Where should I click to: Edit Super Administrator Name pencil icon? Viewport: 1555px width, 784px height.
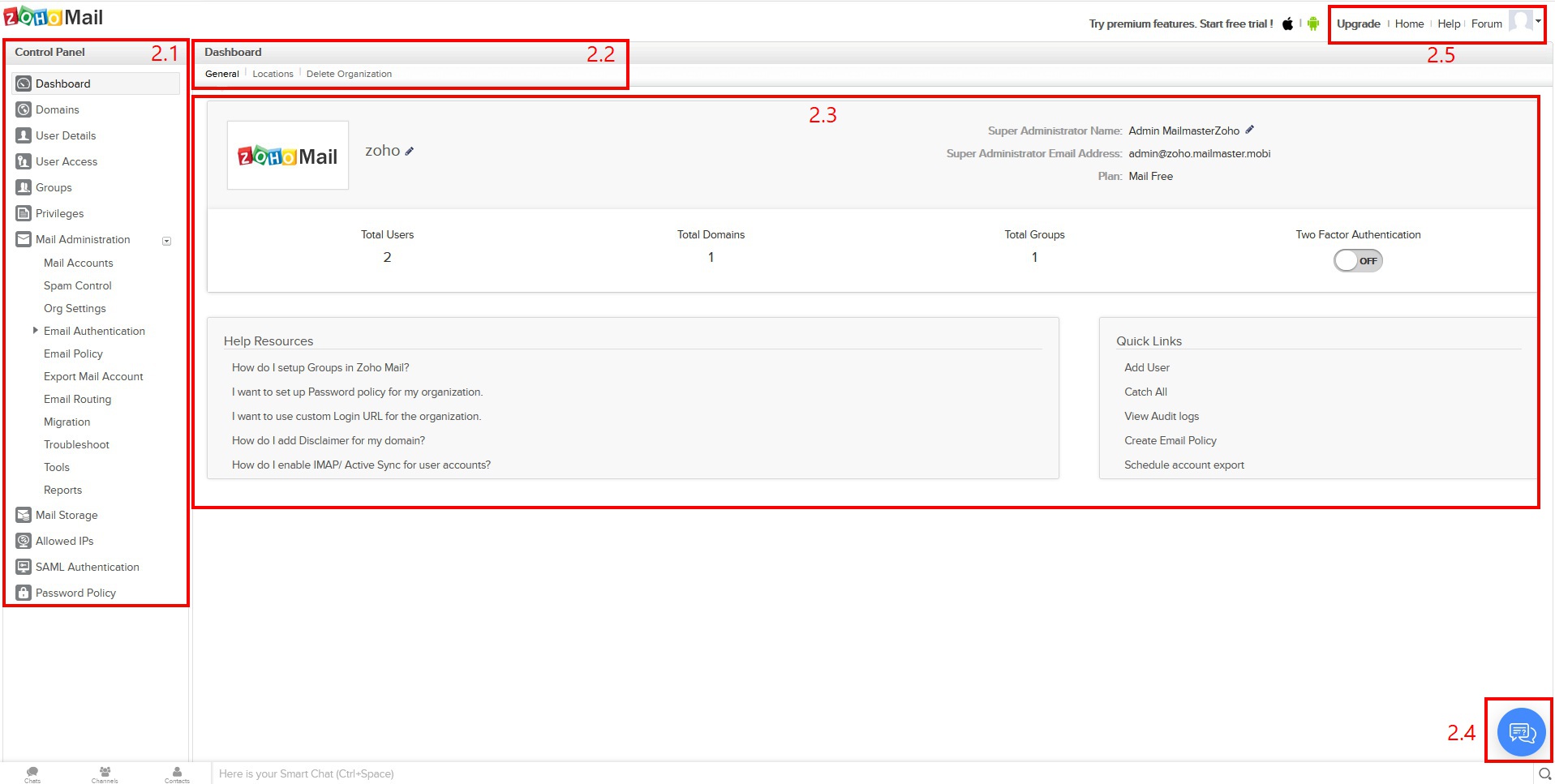[1250, 130]
